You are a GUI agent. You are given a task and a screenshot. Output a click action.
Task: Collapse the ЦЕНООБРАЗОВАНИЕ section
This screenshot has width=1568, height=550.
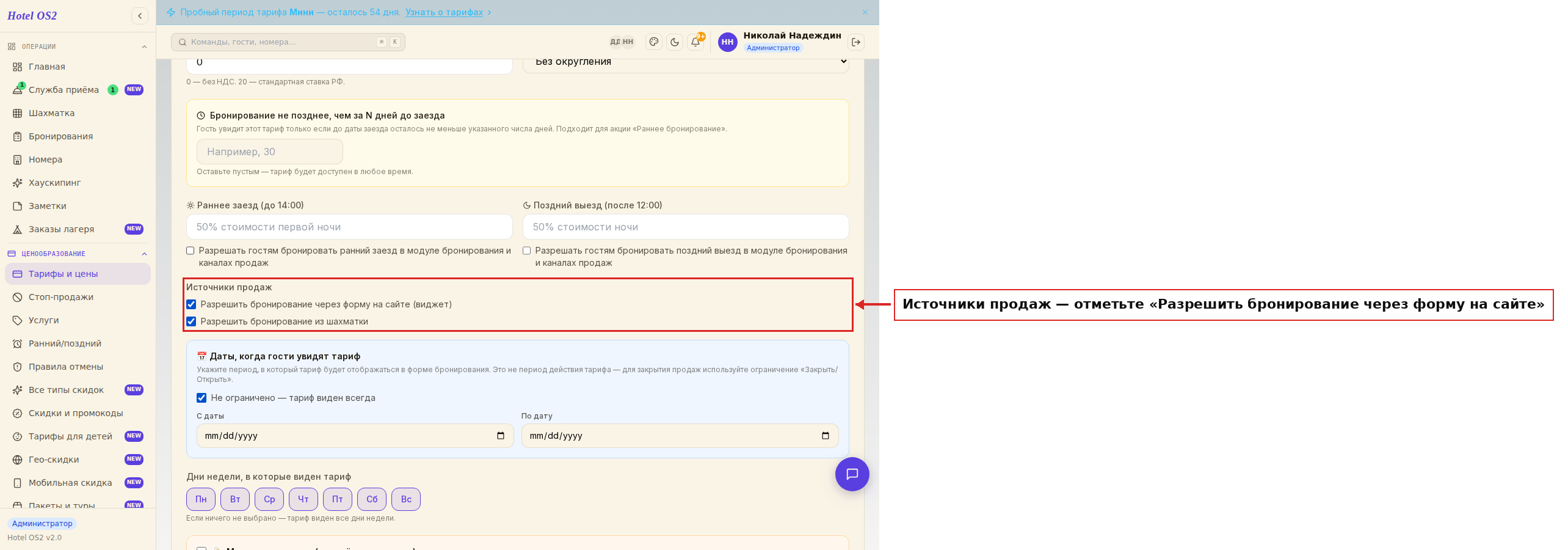click(144, 254)
